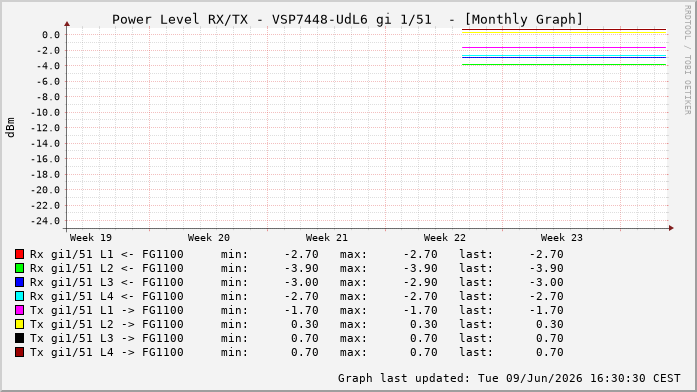Click the Graph last updated timestamp
The width and height of the screenshot is (697, 392).
coord(509,378)
